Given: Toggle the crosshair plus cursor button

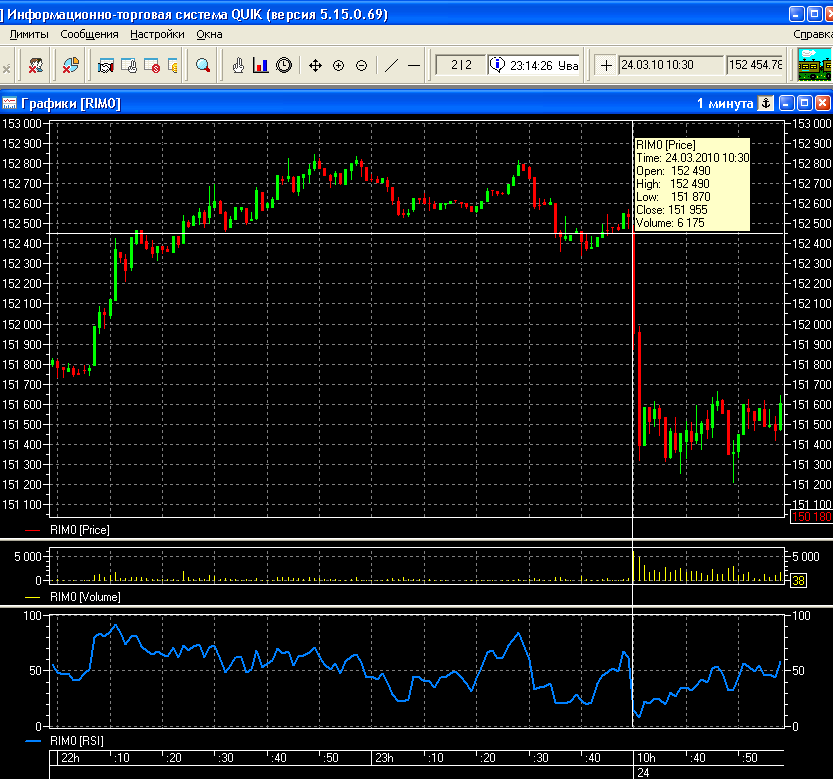Looking at the screenshot, I should 606,65.
